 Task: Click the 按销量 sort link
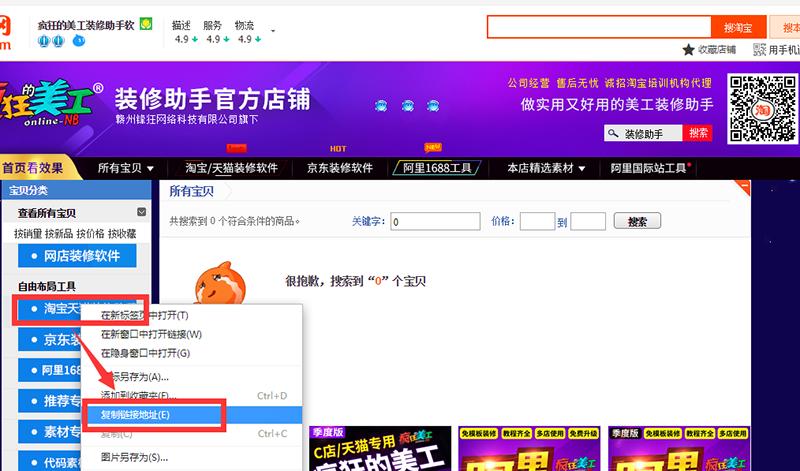(x=28, y=233)
